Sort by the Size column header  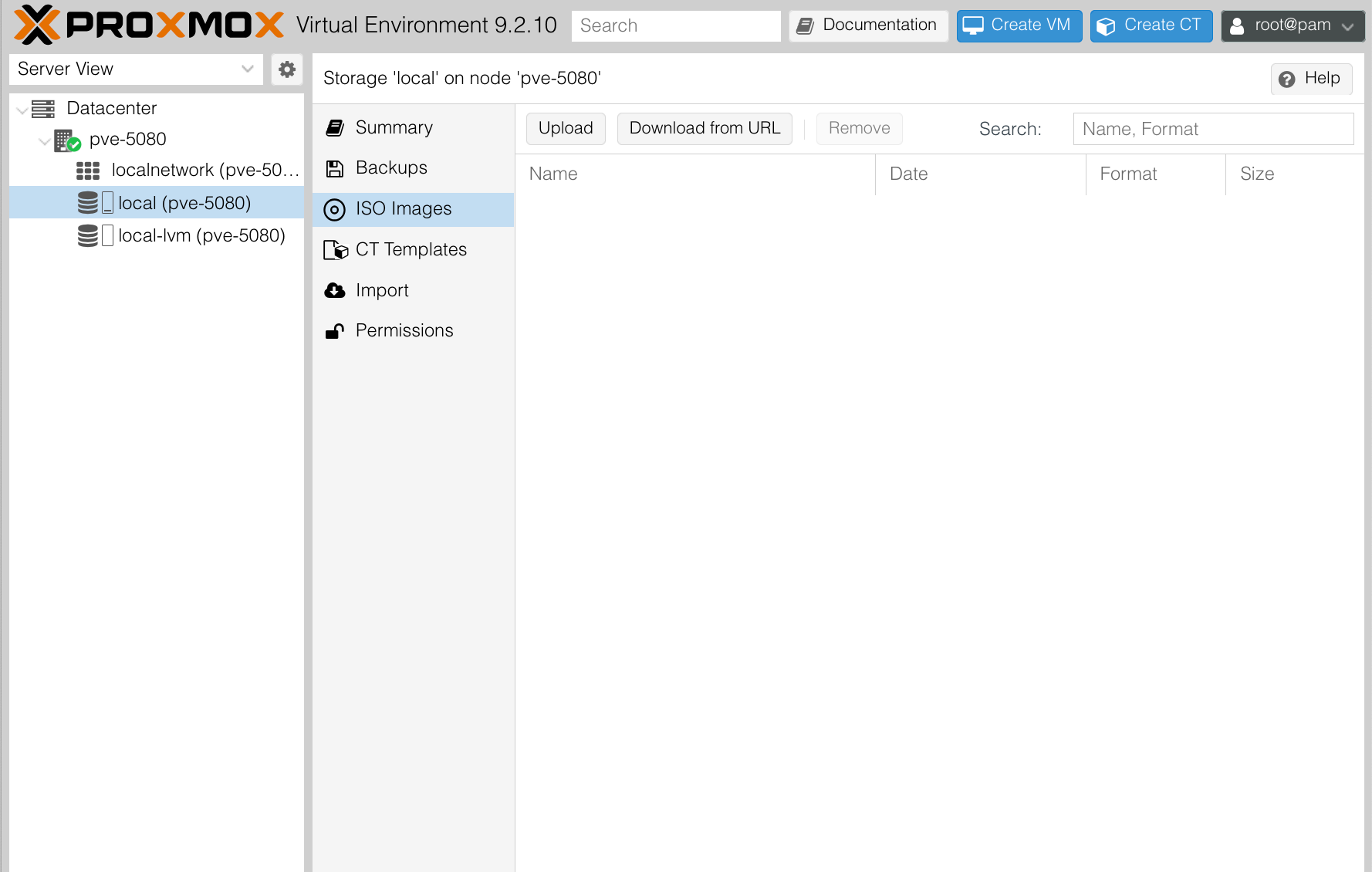[x=1295, y=174]
